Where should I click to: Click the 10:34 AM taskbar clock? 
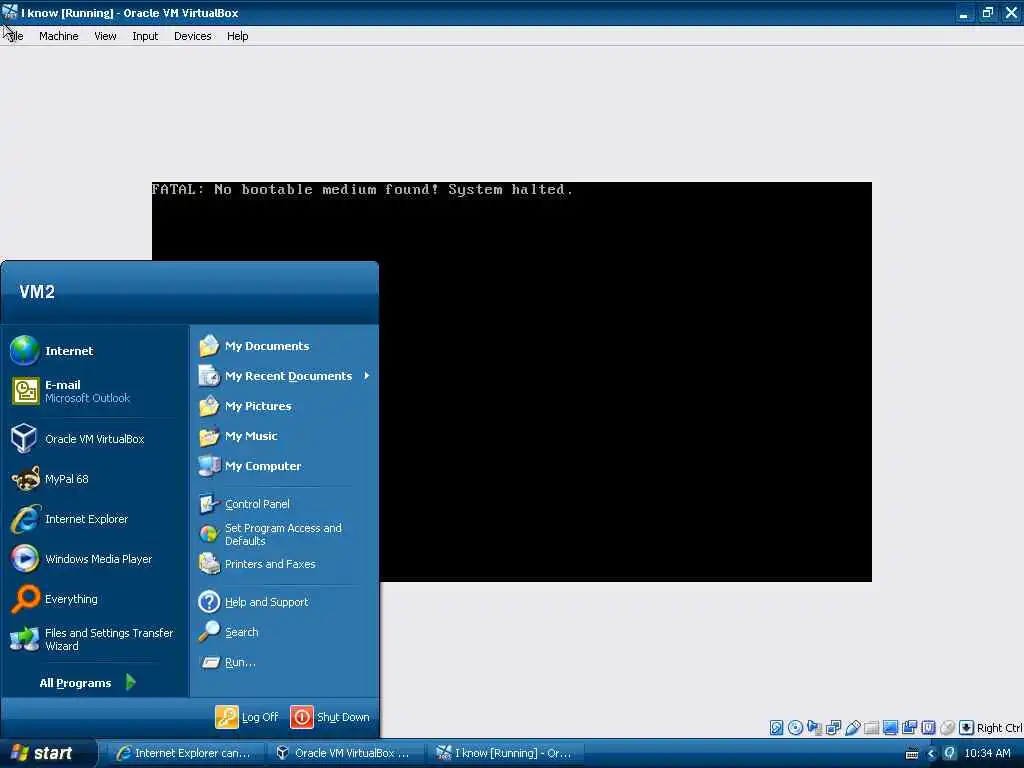pyautogui.click(x=987, y=753)
